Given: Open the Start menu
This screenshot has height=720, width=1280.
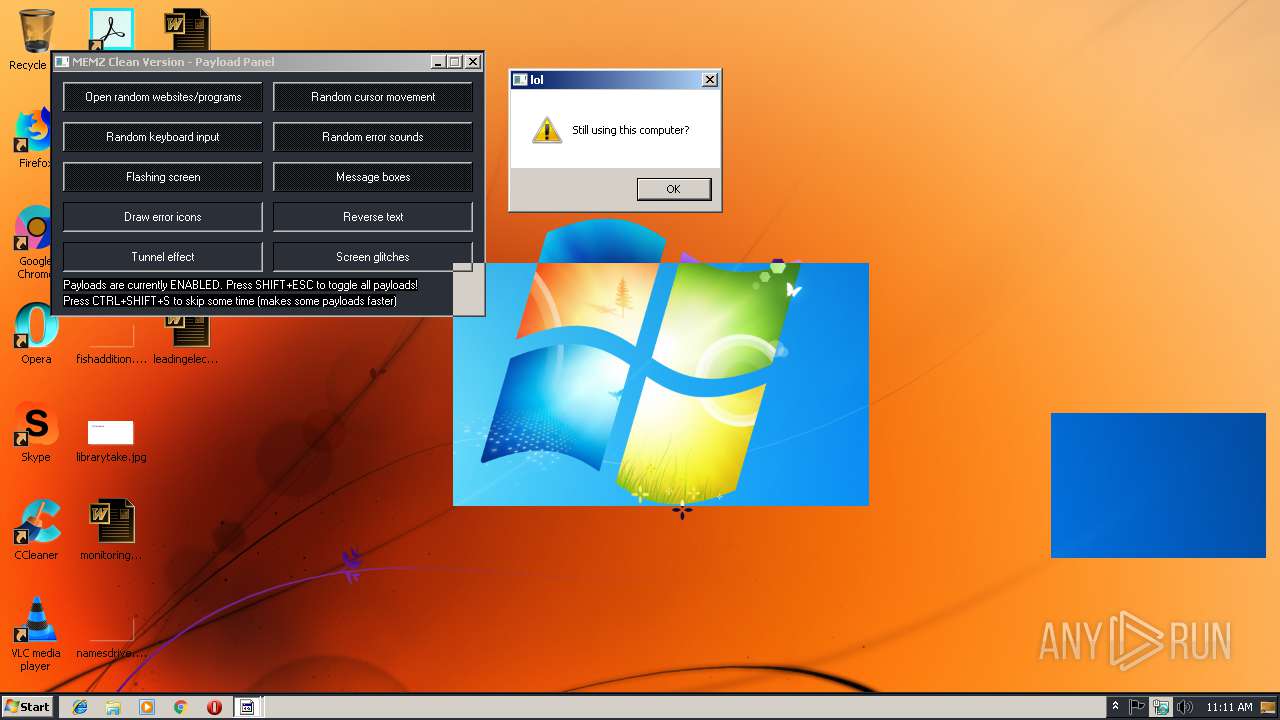Looking at the screenshot, I should (x=28, y=707).
